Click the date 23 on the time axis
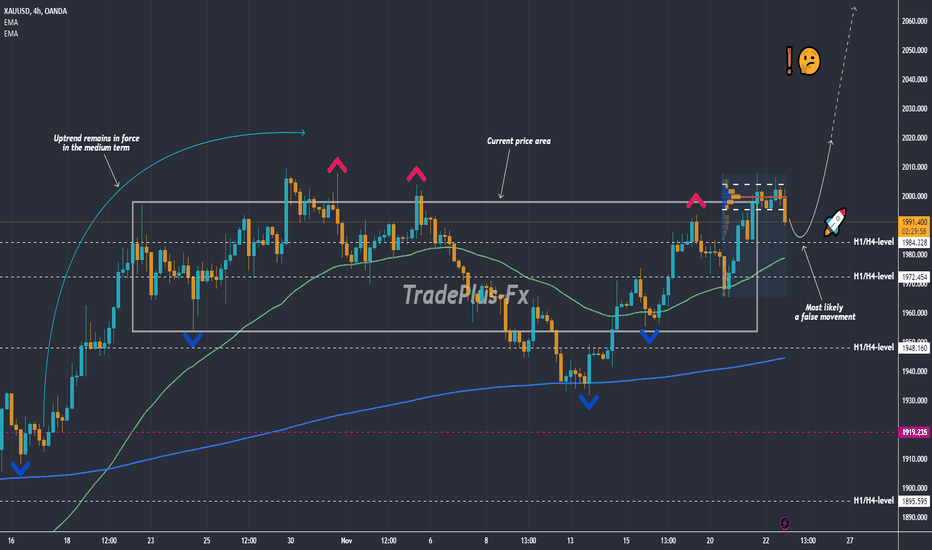Screen dimensions: 932x550 click(x=150, y=540)
